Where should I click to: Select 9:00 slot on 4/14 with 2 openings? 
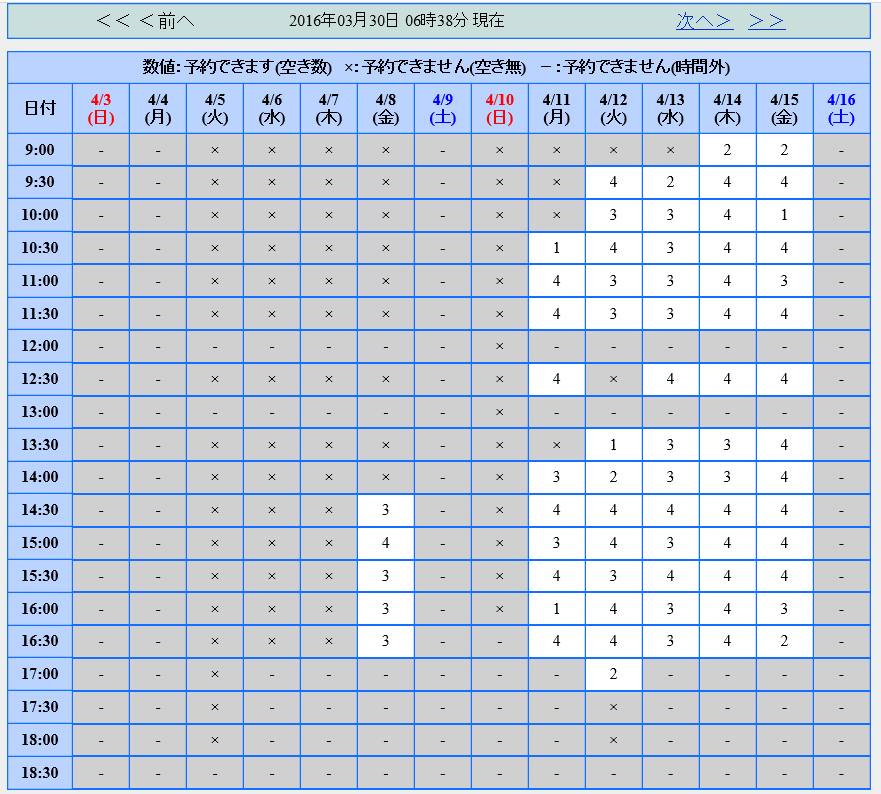click(x=727, y=150)
